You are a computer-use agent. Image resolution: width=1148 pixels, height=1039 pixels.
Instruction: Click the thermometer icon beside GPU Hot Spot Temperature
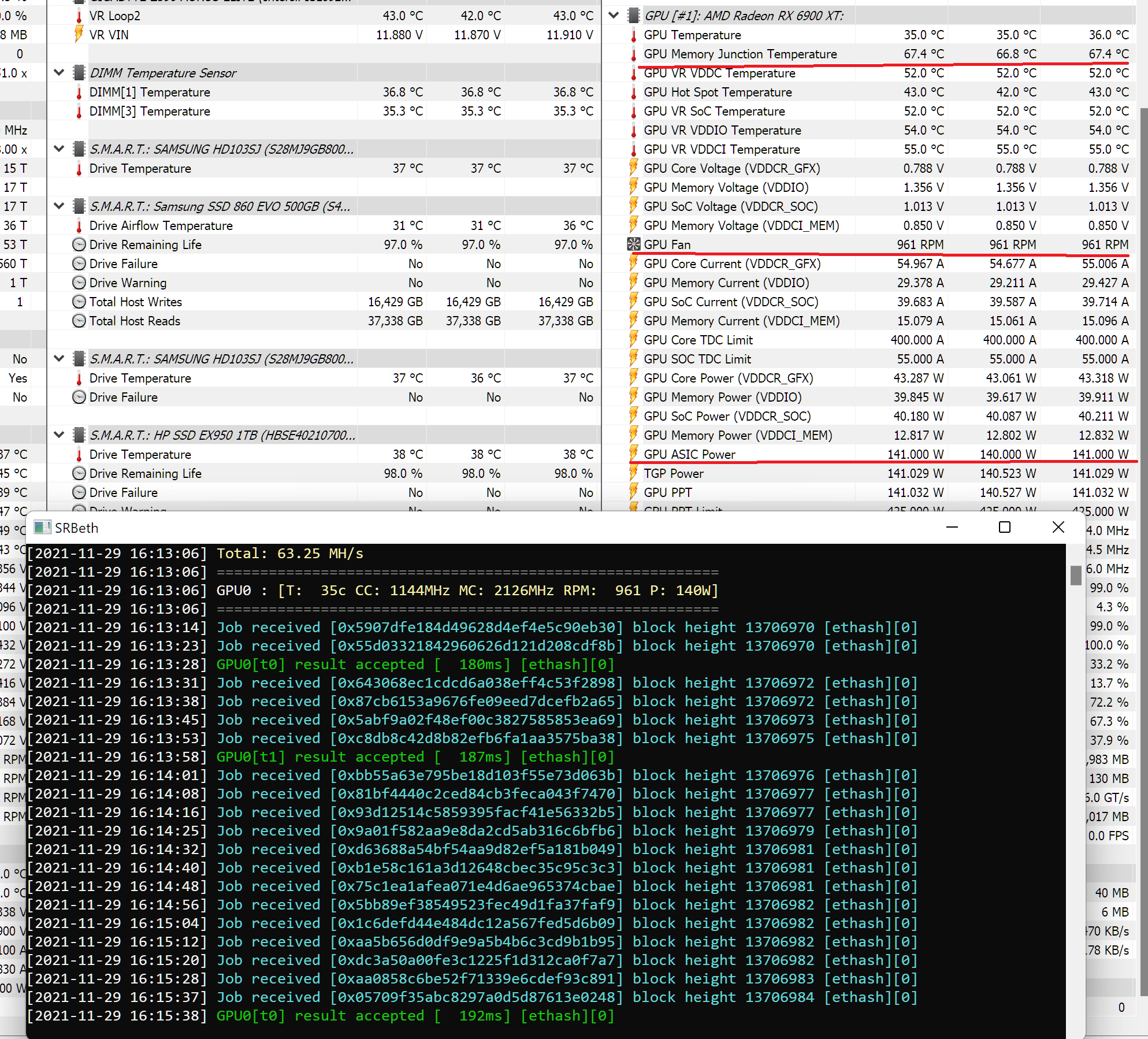(634, 92)
